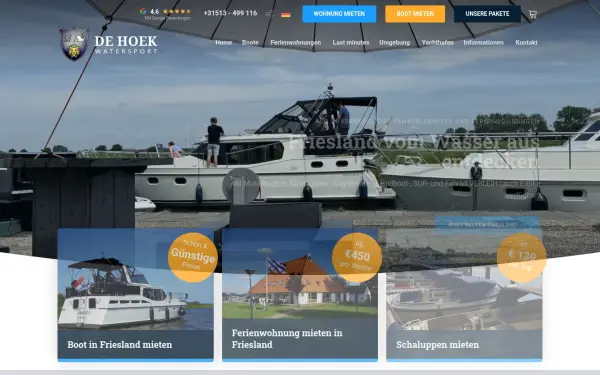Call the phone number +31513 - 499 116
This screenshot has height=375, width=600.
(x=230, y=13)
